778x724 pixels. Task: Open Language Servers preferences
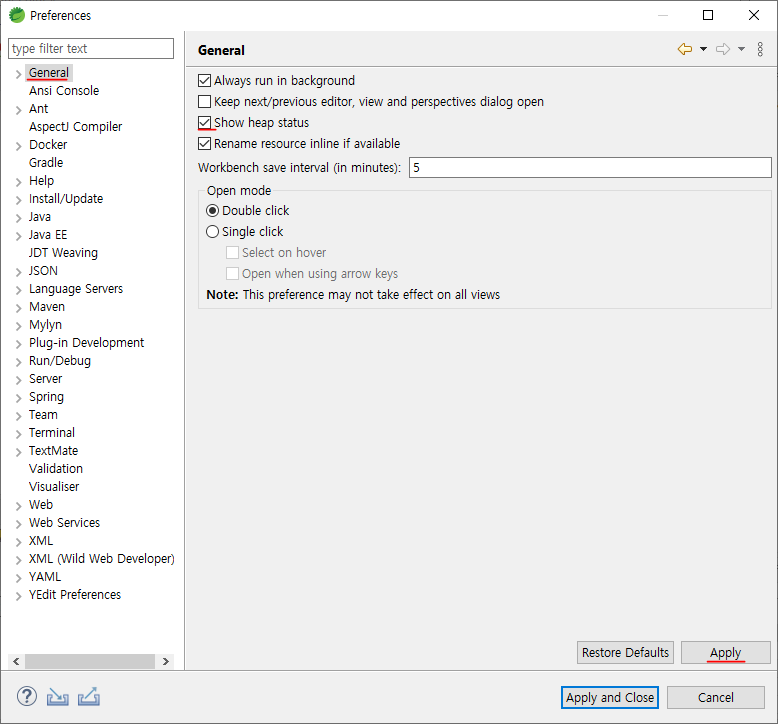point(76,289)
